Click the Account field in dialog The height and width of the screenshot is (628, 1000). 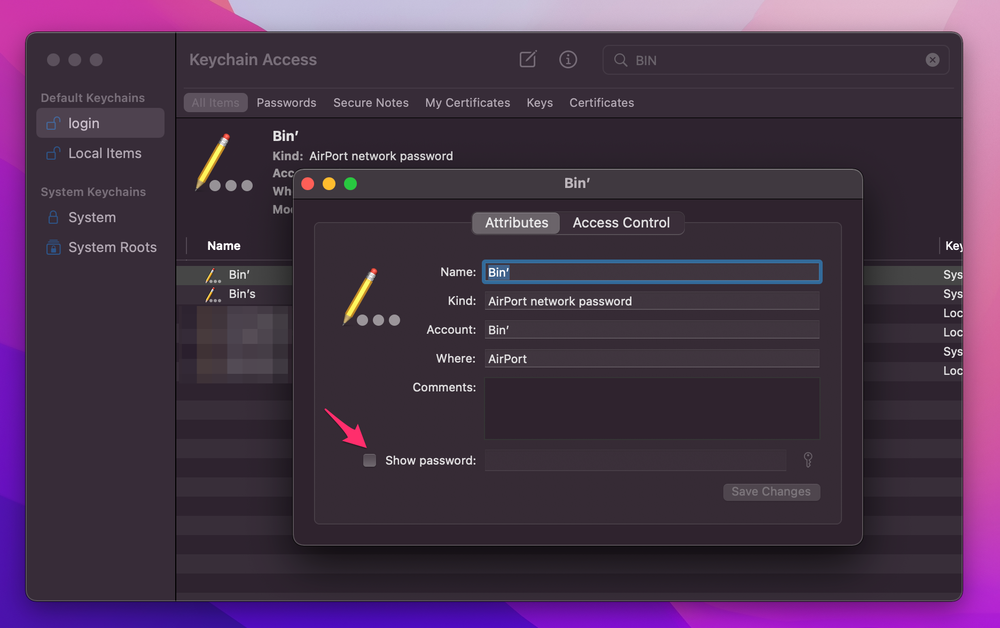[652, 330]
